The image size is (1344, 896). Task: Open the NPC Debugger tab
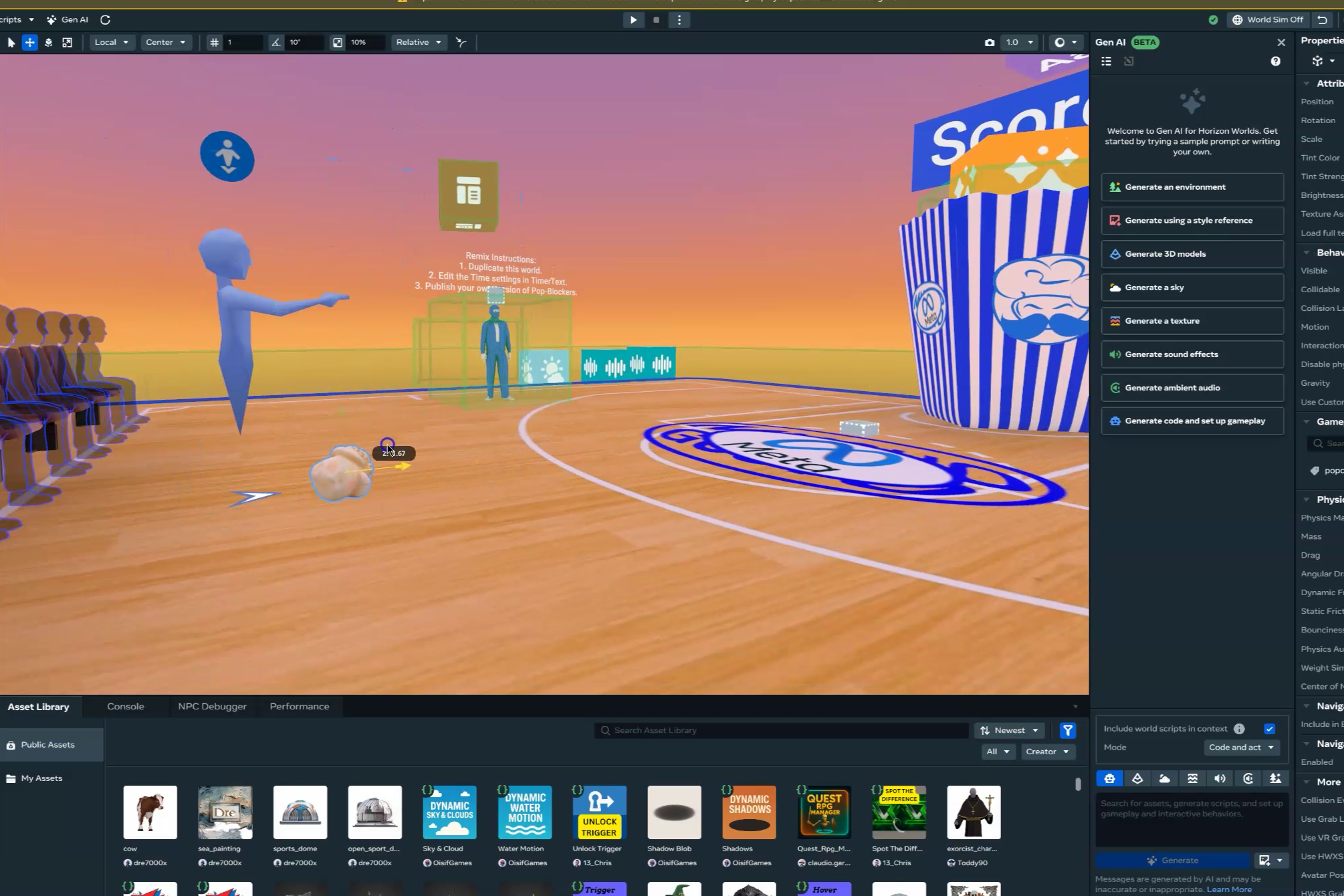click(x=212, y=706)
